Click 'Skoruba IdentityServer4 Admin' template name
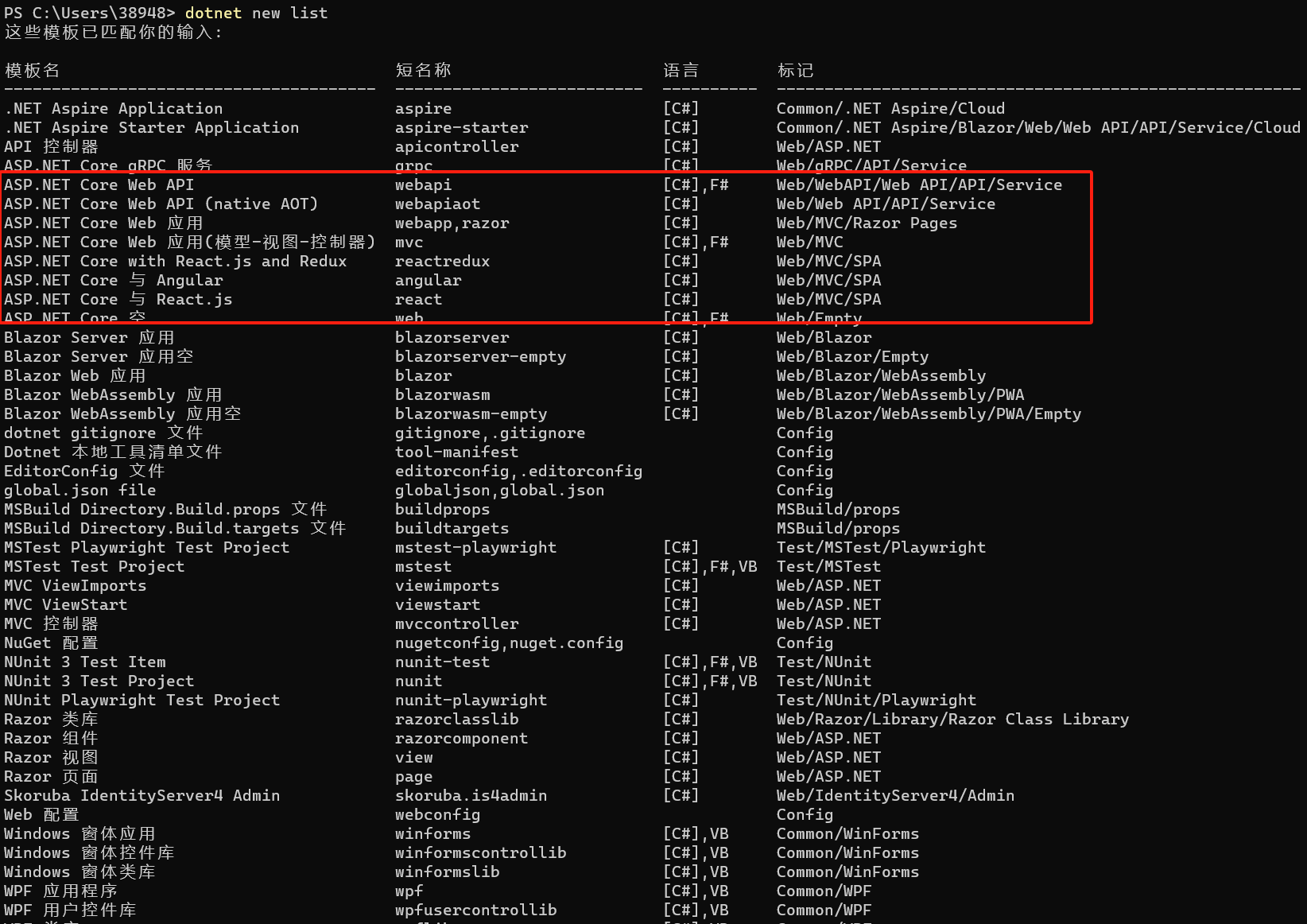The height and width of the screenshot is (924, 1307). 142,795
